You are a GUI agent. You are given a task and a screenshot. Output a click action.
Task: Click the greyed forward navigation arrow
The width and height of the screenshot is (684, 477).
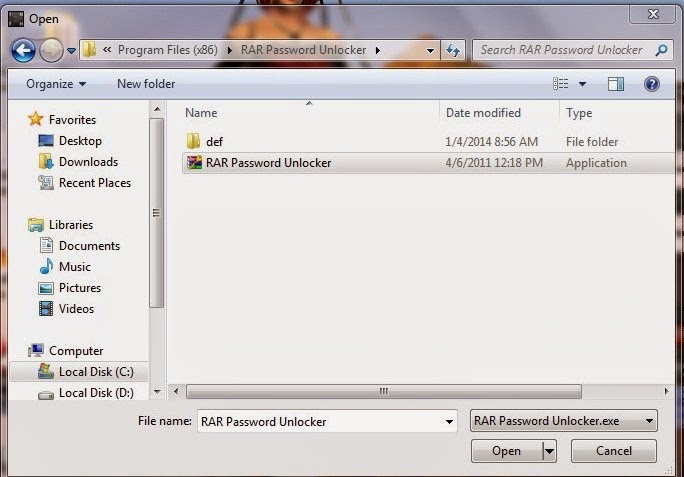(x=51, y=51)
